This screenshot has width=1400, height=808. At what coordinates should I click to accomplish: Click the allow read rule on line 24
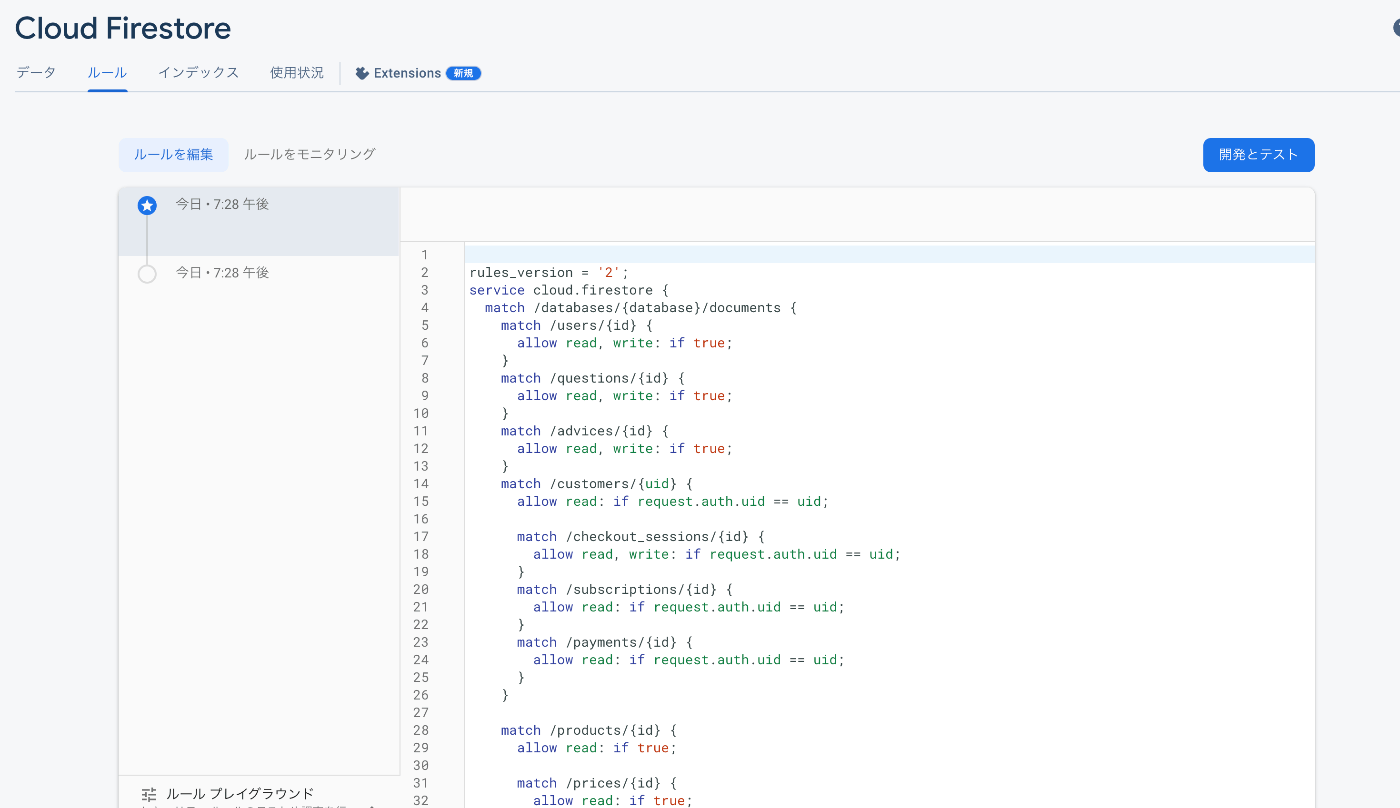point(689,660)
